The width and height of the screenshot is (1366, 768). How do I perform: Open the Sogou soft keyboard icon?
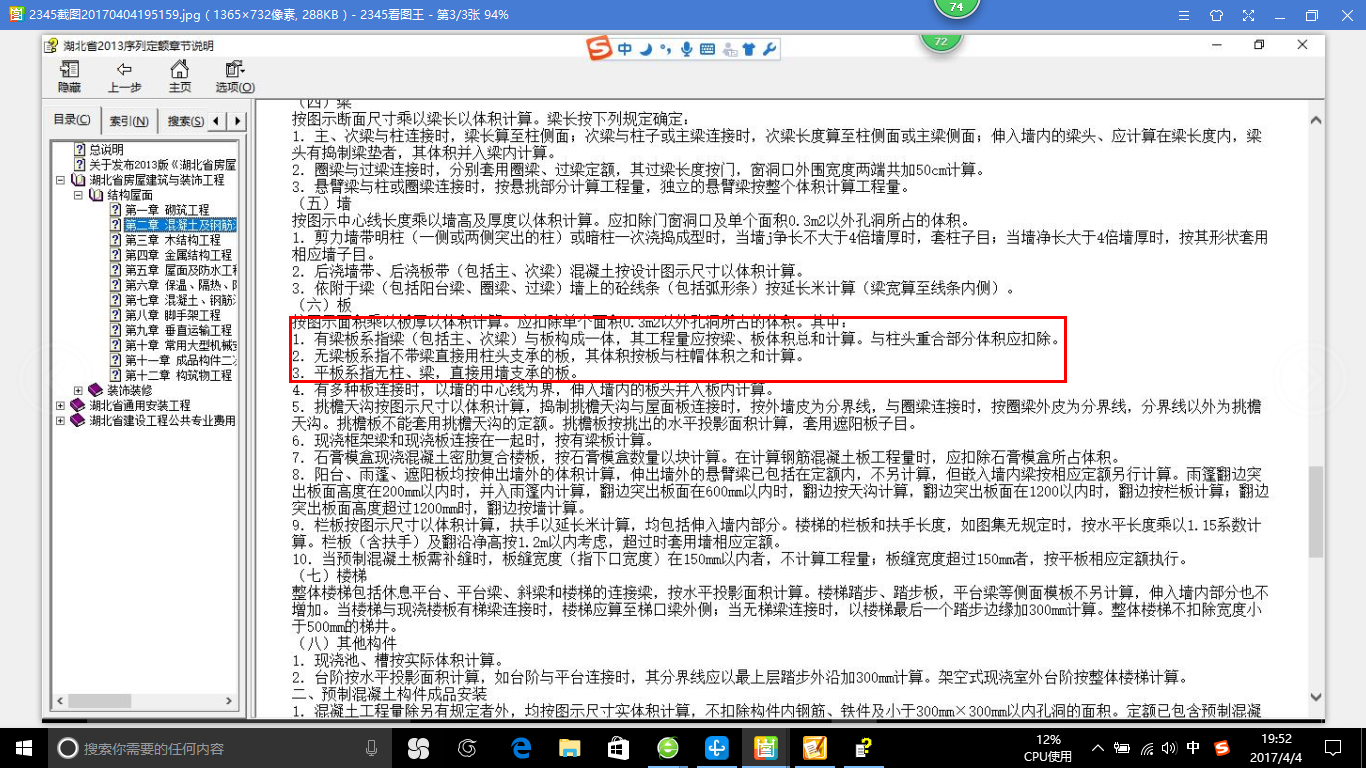pyautogui.click(x=707, y=49)
